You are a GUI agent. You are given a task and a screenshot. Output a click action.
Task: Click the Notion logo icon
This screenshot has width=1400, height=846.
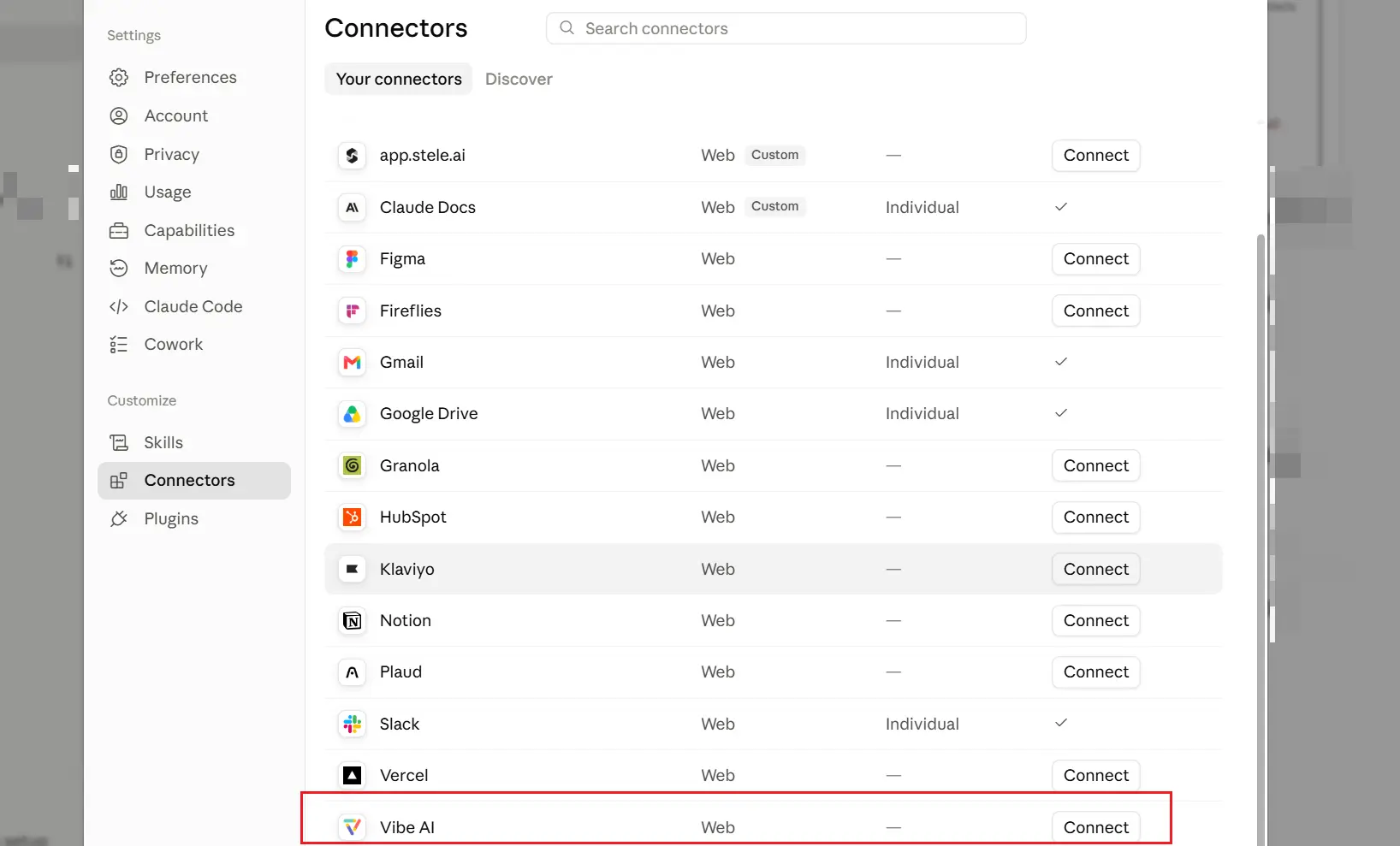352,620
